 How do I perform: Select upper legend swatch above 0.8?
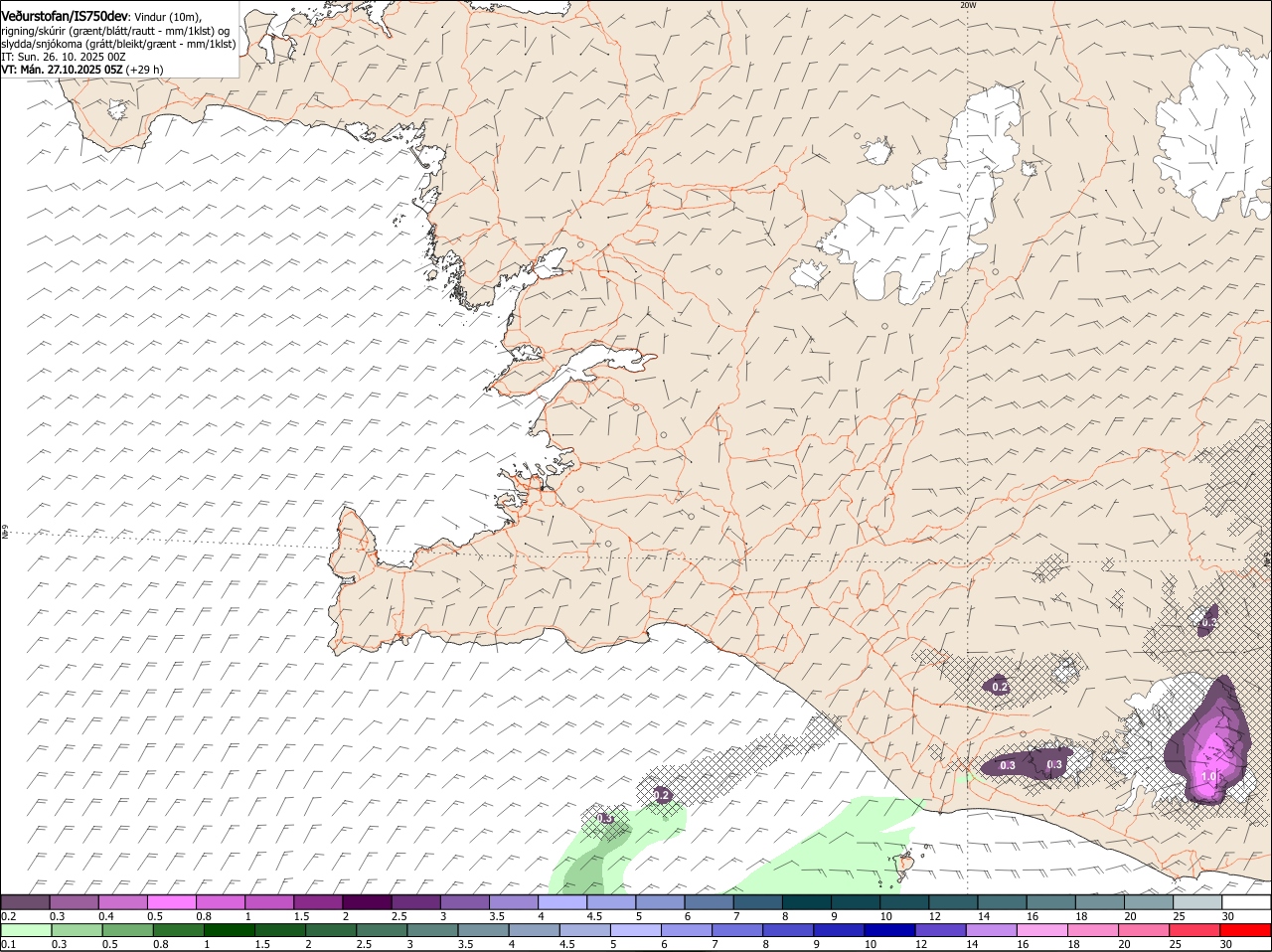[x=220, y=902]
